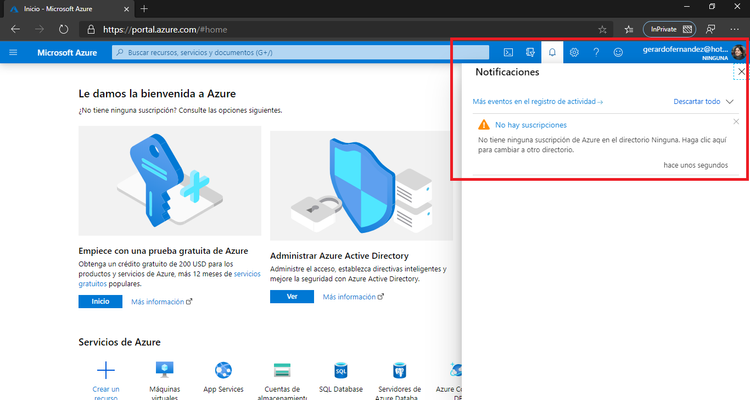This screenshot has height=400, width=750.
Task: Open a new browser tab
Action: [144, 9]
